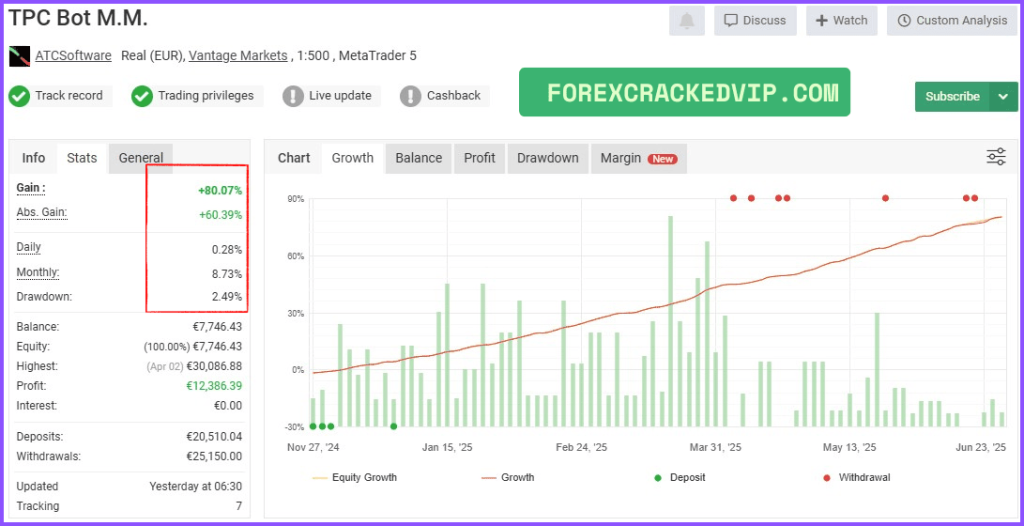Screen dimensions: 1024x526
Task: Toggle Growth legend series
Action: click(507, 478)
